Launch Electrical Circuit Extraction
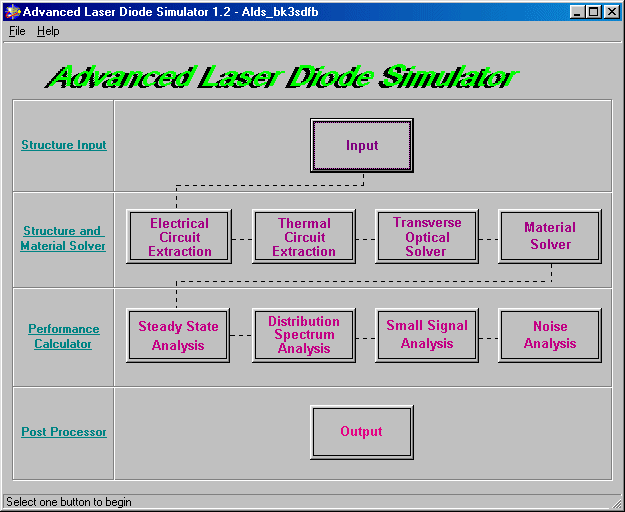 click(x=179, y=237)
